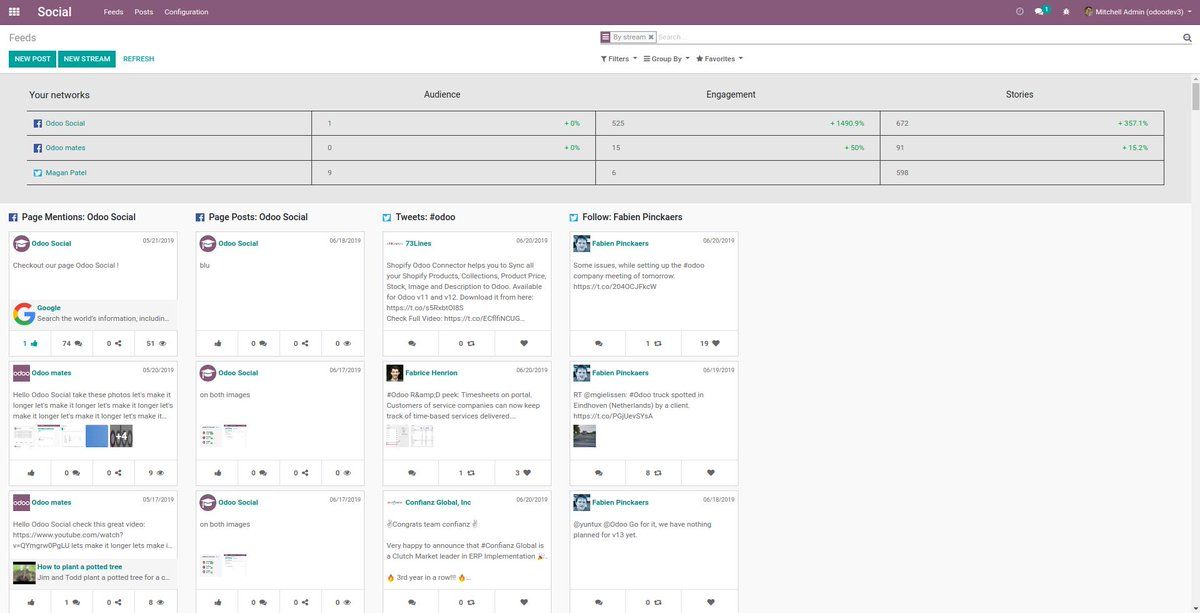Expand the Filters dropdown

click(x=618, y=59)
